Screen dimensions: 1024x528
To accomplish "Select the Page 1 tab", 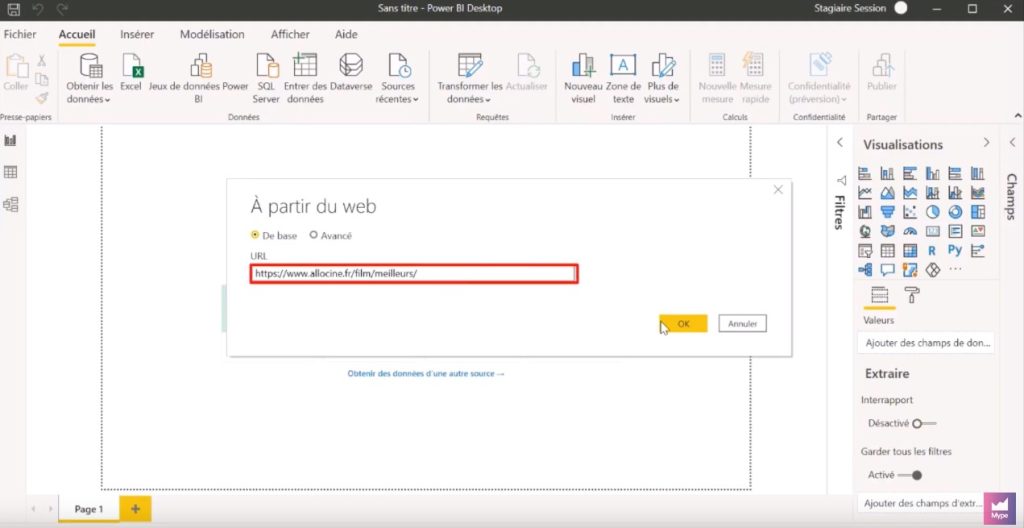I will pos(89,509).
